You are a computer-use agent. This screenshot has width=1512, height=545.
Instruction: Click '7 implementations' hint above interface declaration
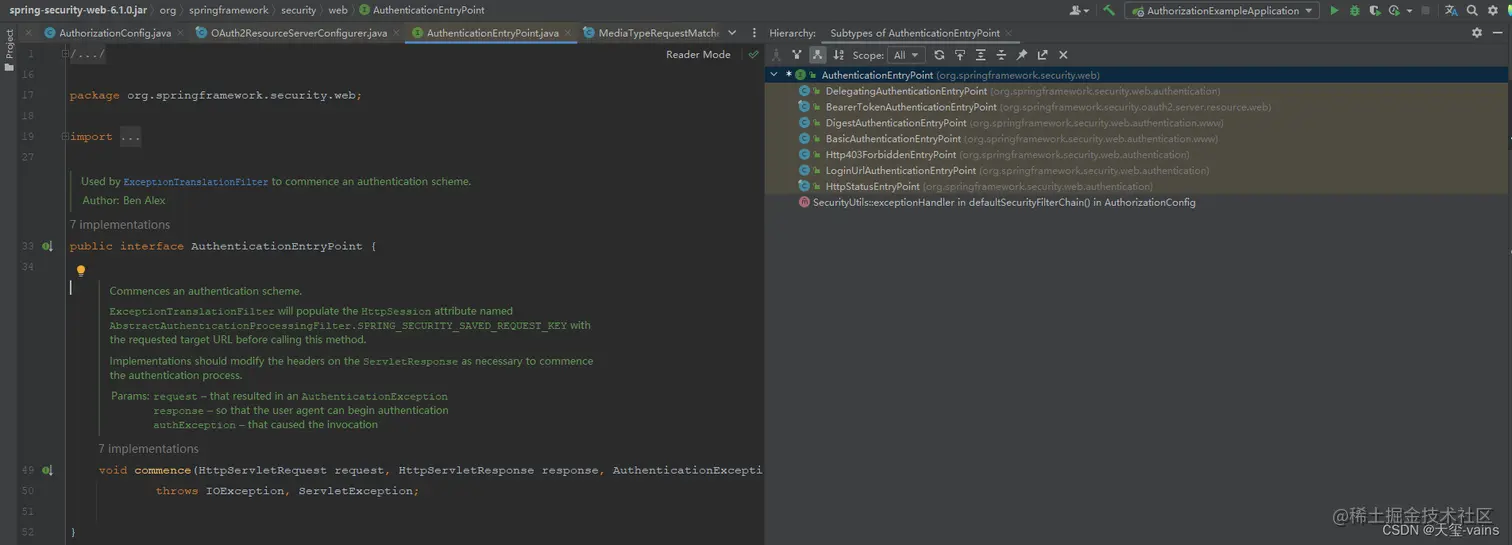[120, 225]
